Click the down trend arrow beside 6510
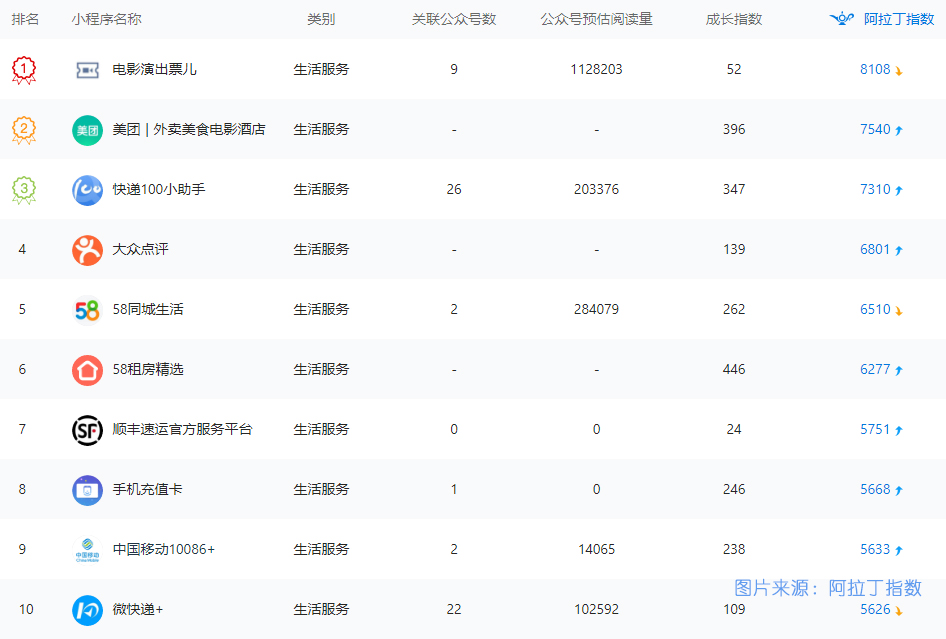Image resolution: width=946 pixels, height=639 pixels. [899, 311]
